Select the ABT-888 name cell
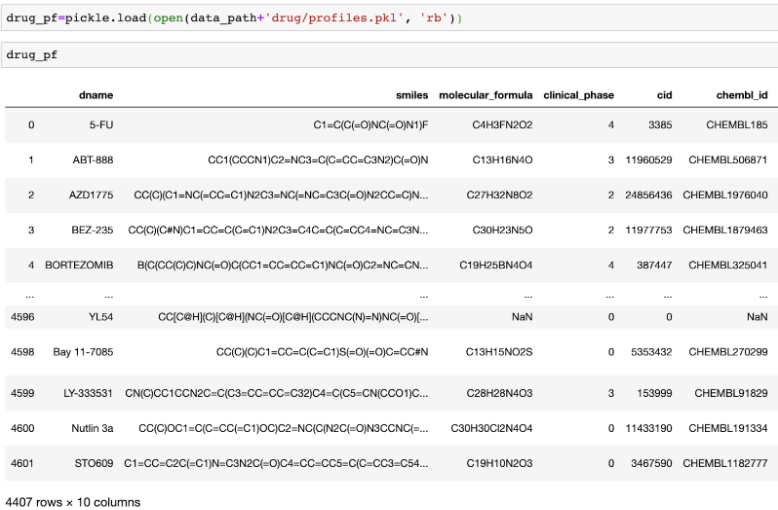Image resolution: width=778 pixels, height=510 pixels. coord(92,160)
